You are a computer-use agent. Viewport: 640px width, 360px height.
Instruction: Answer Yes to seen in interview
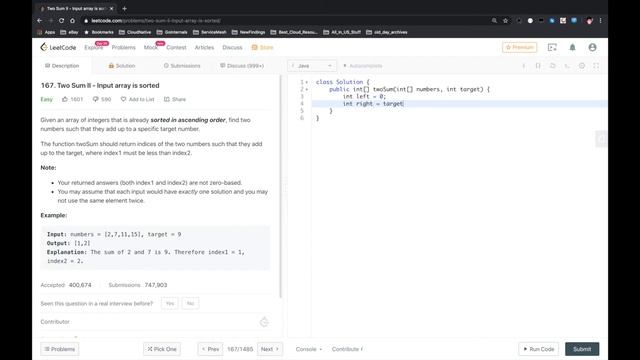click(x=170, y=303)
